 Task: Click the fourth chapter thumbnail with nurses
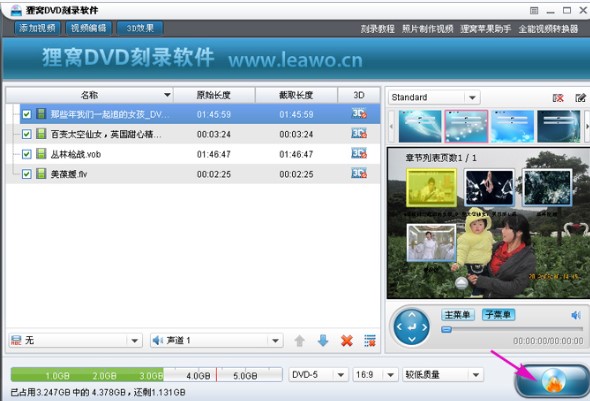[431, 243]
